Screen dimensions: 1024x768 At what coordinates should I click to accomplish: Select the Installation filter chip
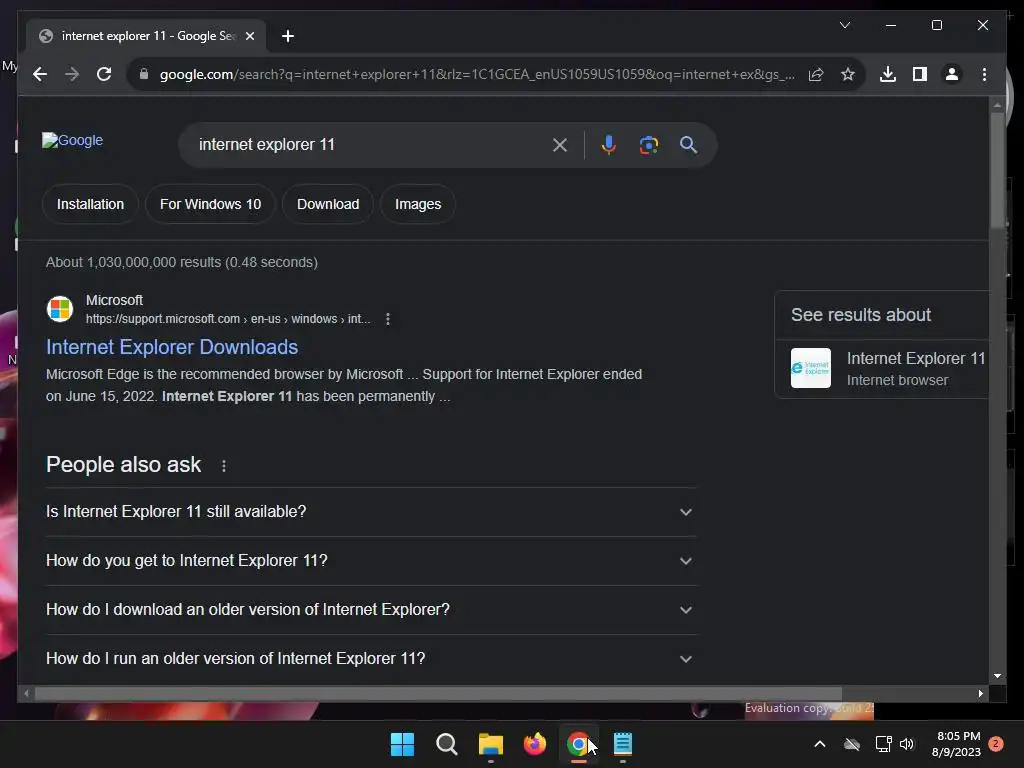90,204
